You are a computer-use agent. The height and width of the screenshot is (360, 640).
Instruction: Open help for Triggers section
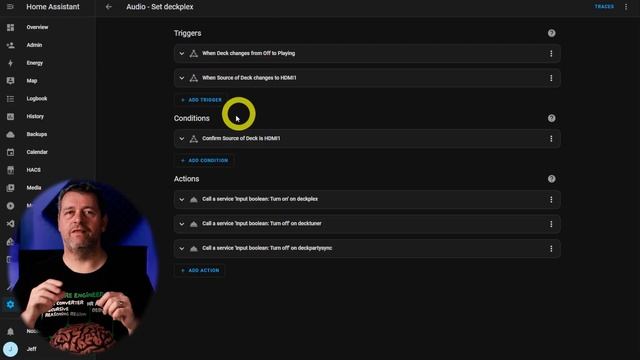tap(551, 33)
